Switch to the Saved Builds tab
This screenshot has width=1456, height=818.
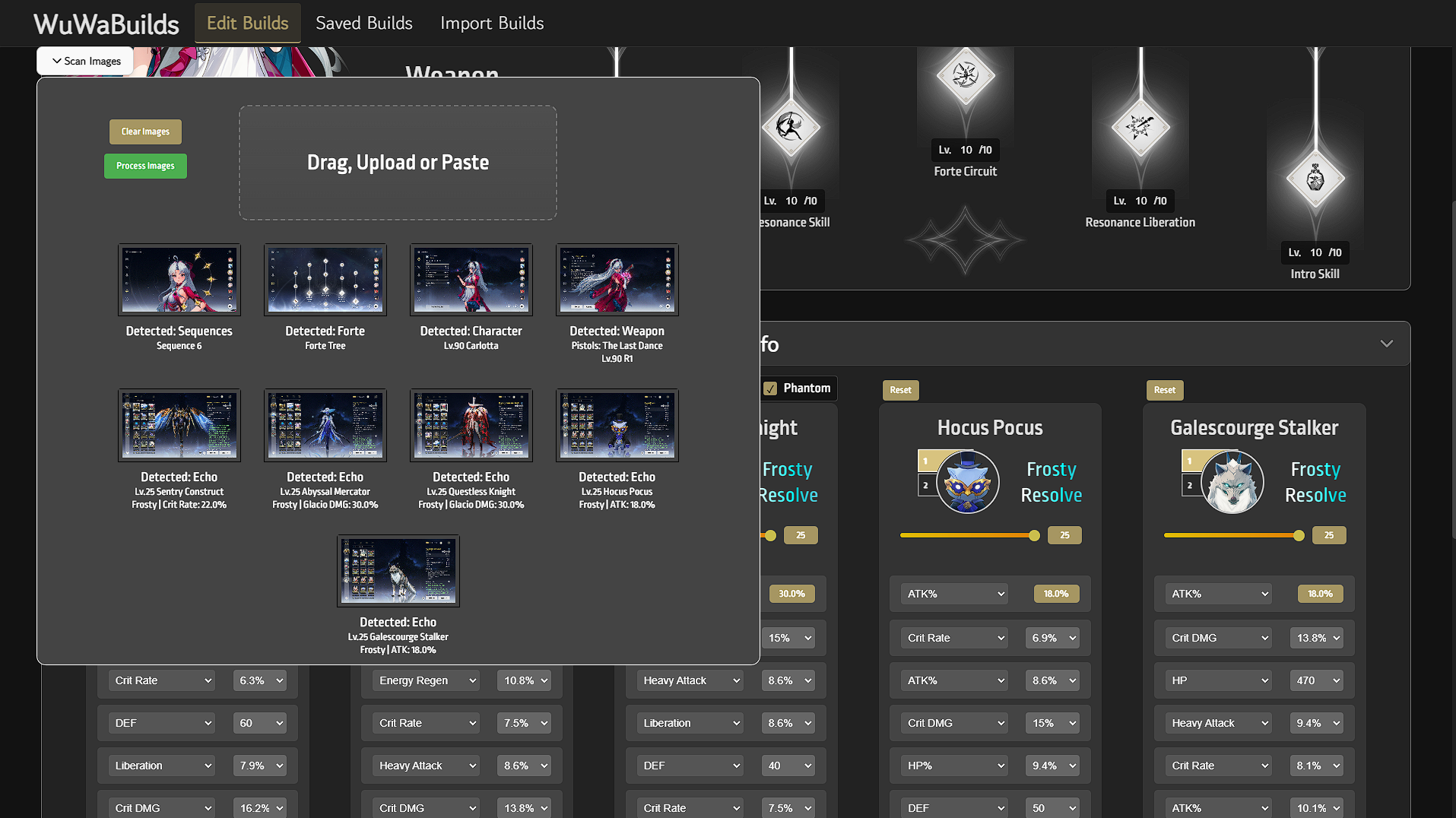point(364,23)
